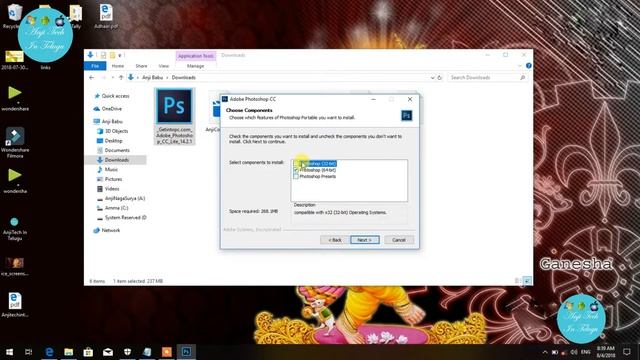The image size is (640, 360).
Task: Open AnjiNagaSurya (A:) drive in sidebar
Action: coord(124,198)
